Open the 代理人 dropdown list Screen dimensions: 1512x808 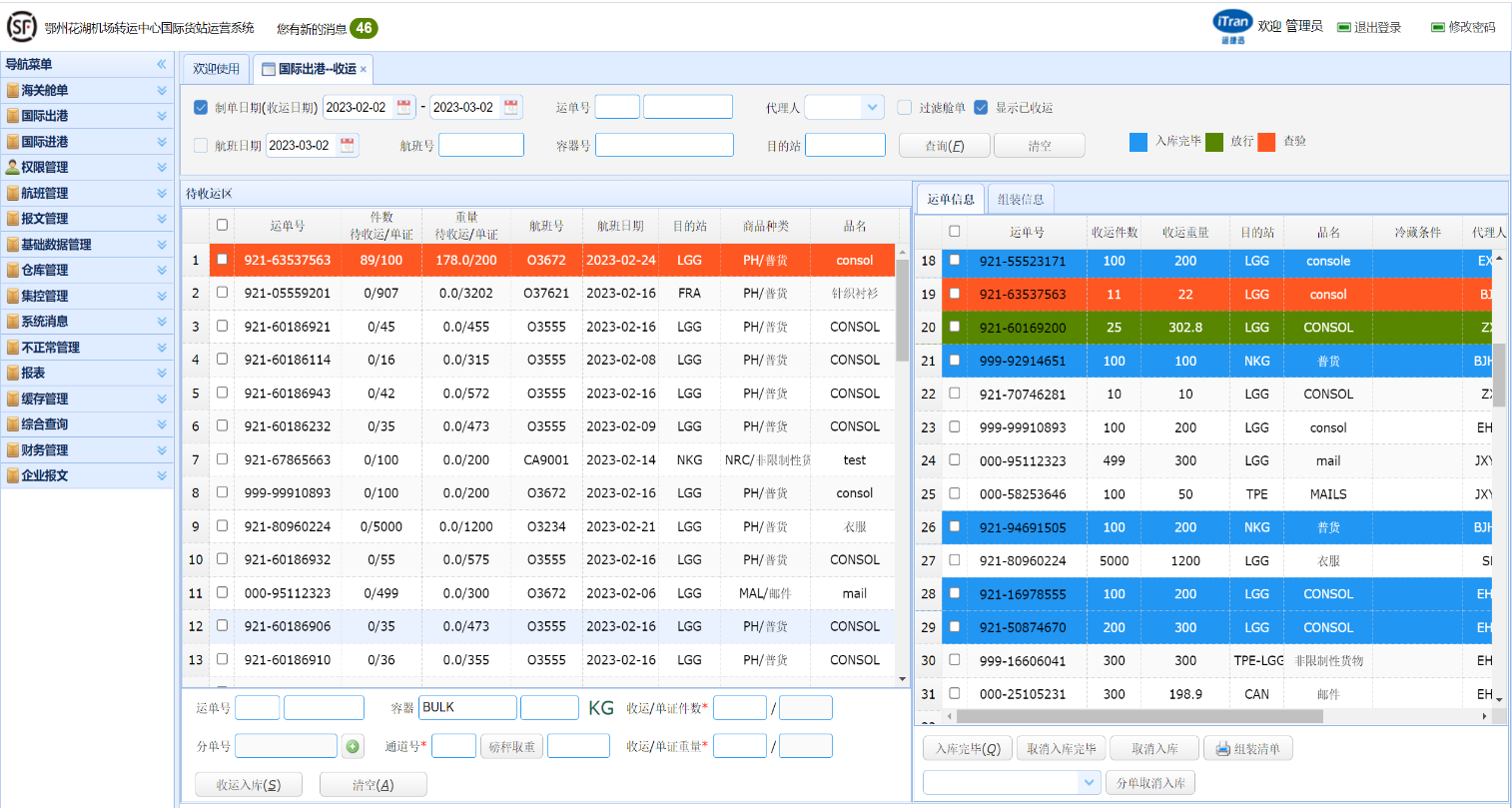point(874,107)
